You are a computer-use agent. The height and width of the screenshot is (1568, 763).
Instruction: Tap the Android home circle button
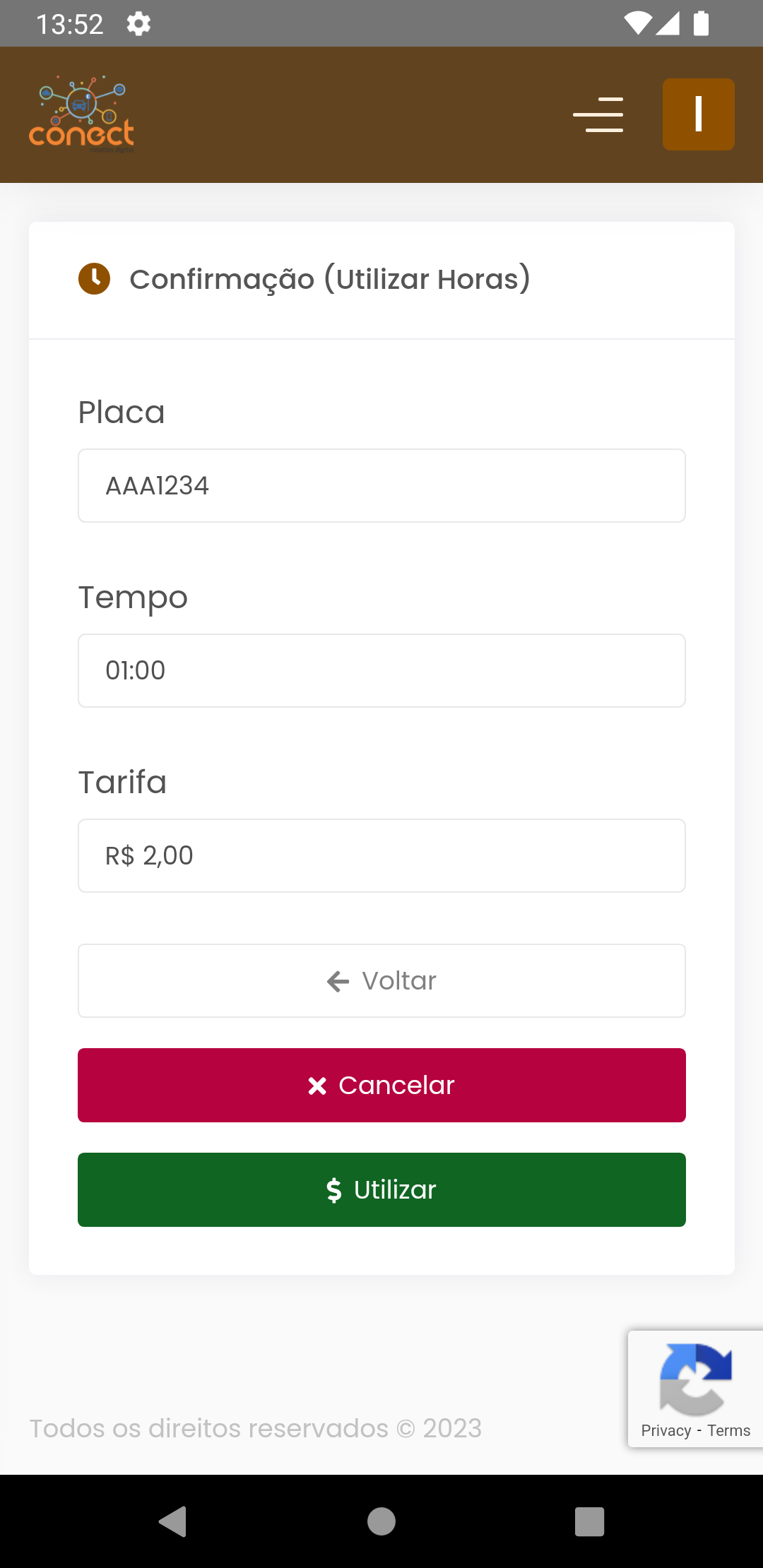381,1521
